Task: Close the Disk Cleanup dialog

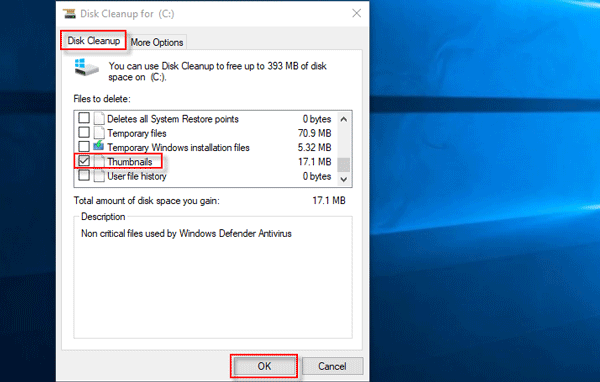Action: click(x=357, y=13)
